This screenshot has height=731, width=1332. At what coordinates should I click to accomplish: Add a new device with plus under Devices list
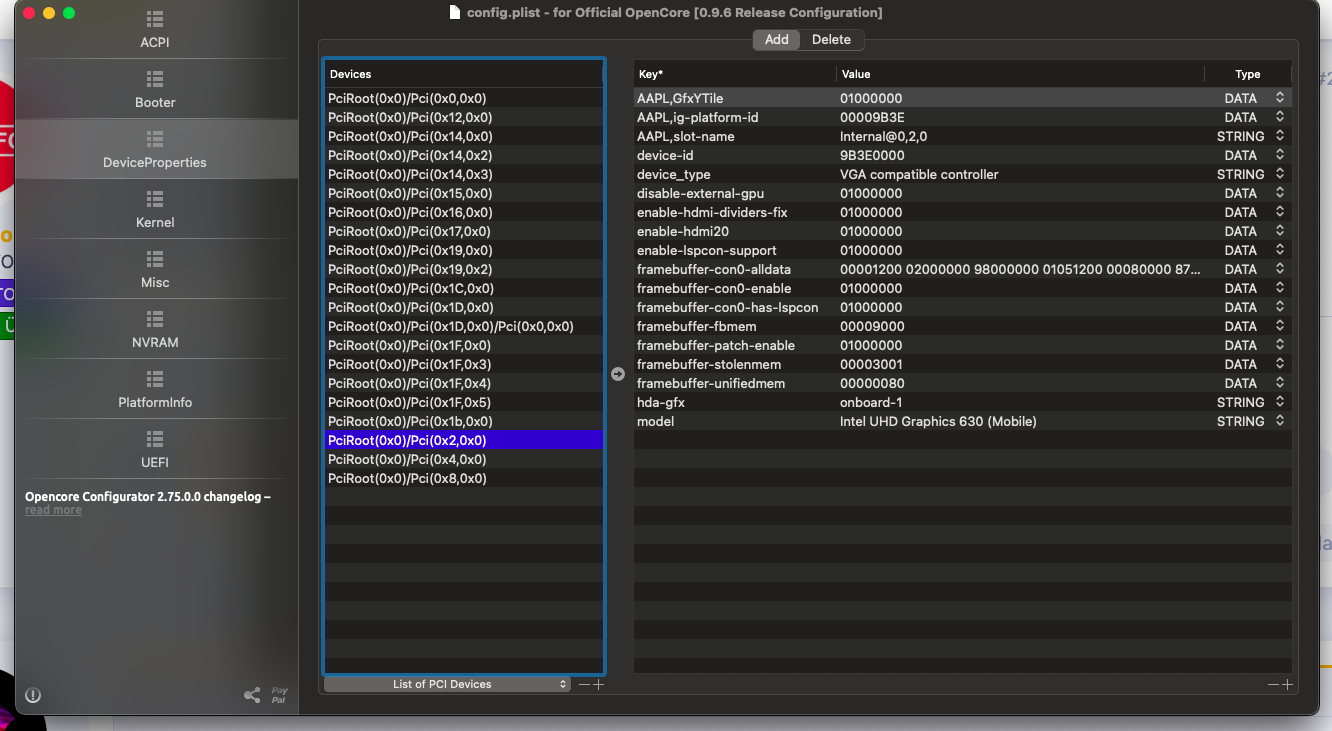point(599,685)
